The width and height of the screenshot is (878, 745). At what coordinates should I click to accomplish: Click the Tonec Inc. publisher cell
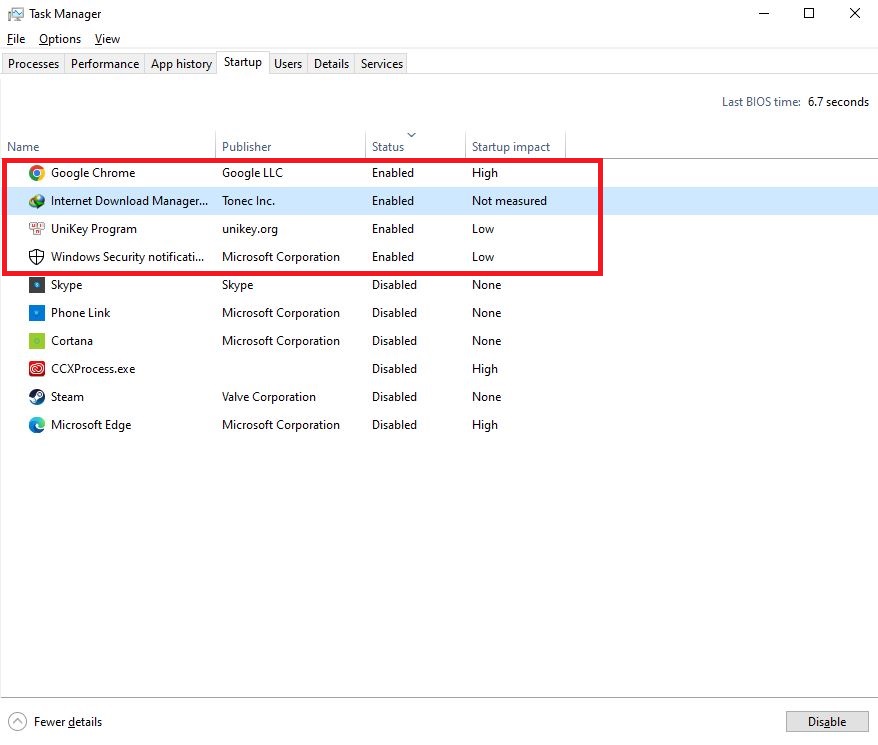point(248,201)
